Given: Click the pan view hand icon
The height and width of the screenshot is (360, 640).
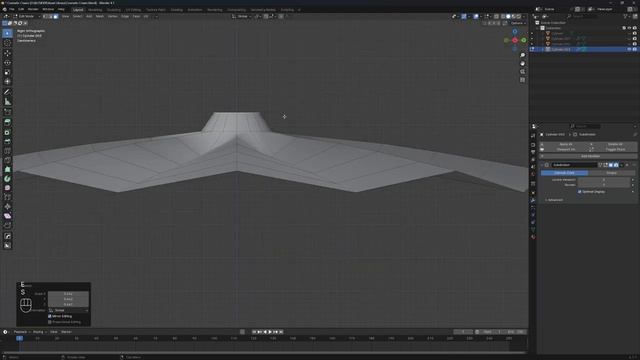Looking at the screenshot, I should pos(522,64).
